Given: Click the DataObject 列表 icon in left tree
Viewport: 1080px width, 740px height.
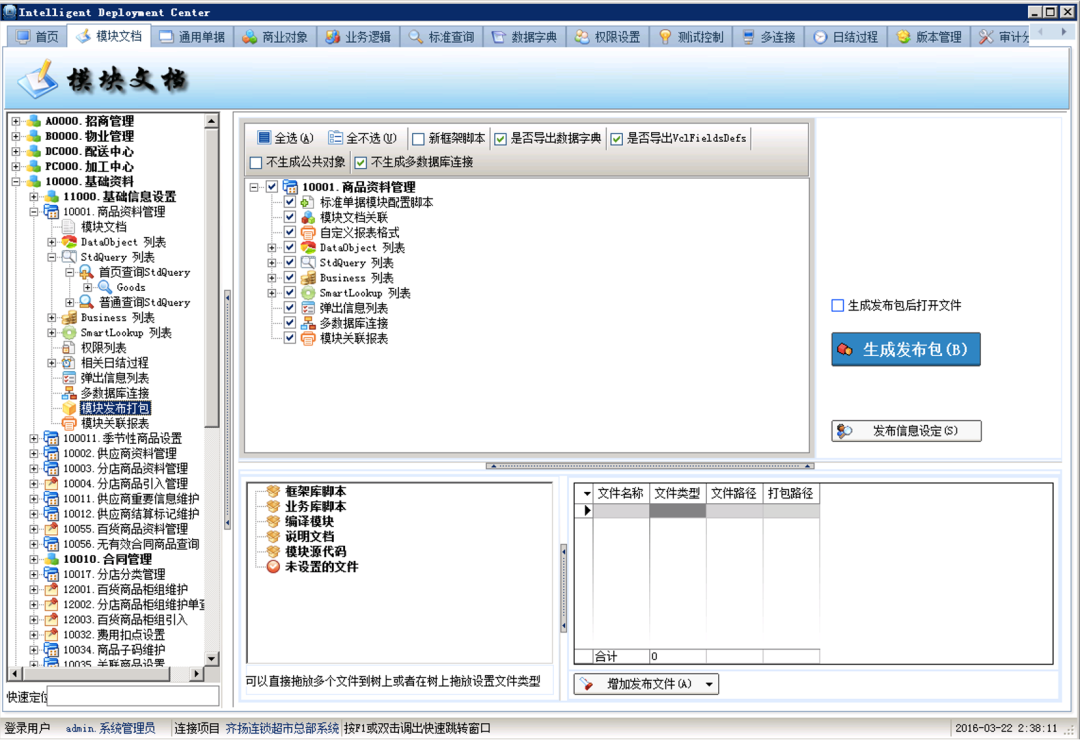Looking at the screenshot, I should pyautogui.click(x=69, y=242).
